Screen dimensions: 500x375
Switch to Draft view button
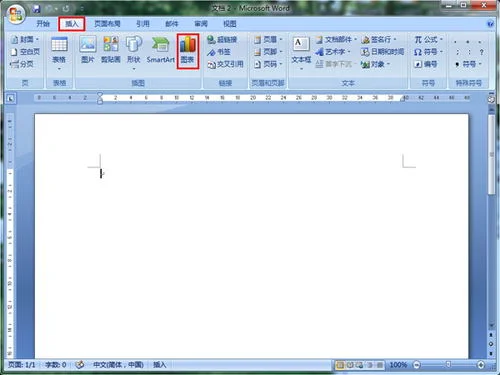(379, 365)
